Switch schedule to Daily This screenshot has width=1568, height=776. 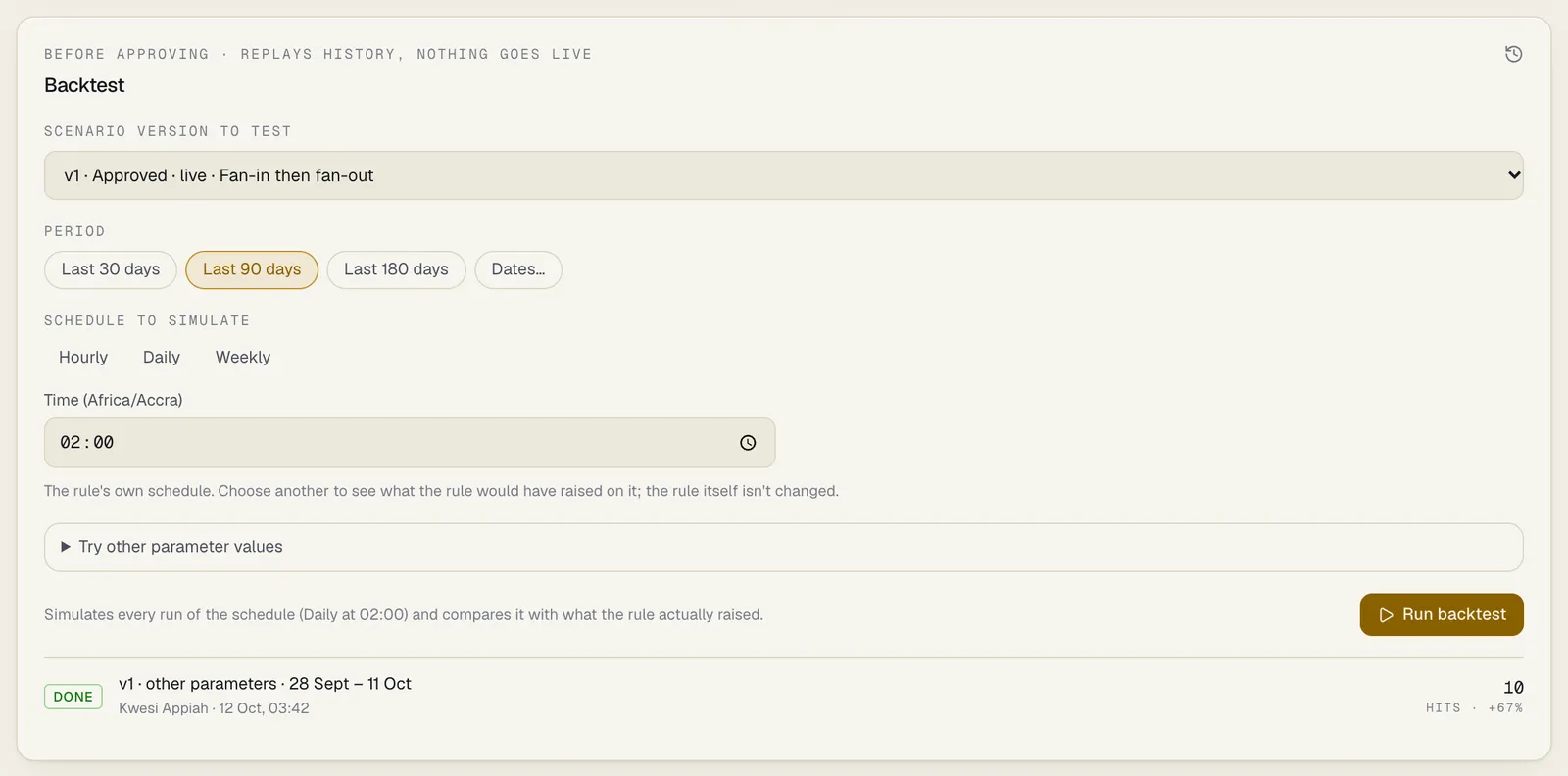(x=162, y=358)
